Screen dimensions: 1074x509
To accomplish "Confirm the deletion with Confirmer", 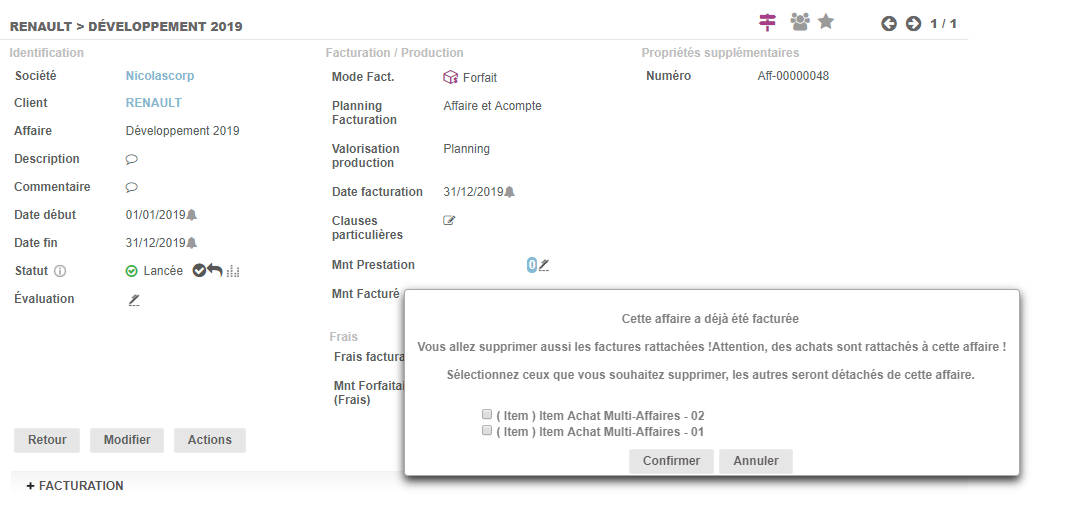I will tap(671, 461).
